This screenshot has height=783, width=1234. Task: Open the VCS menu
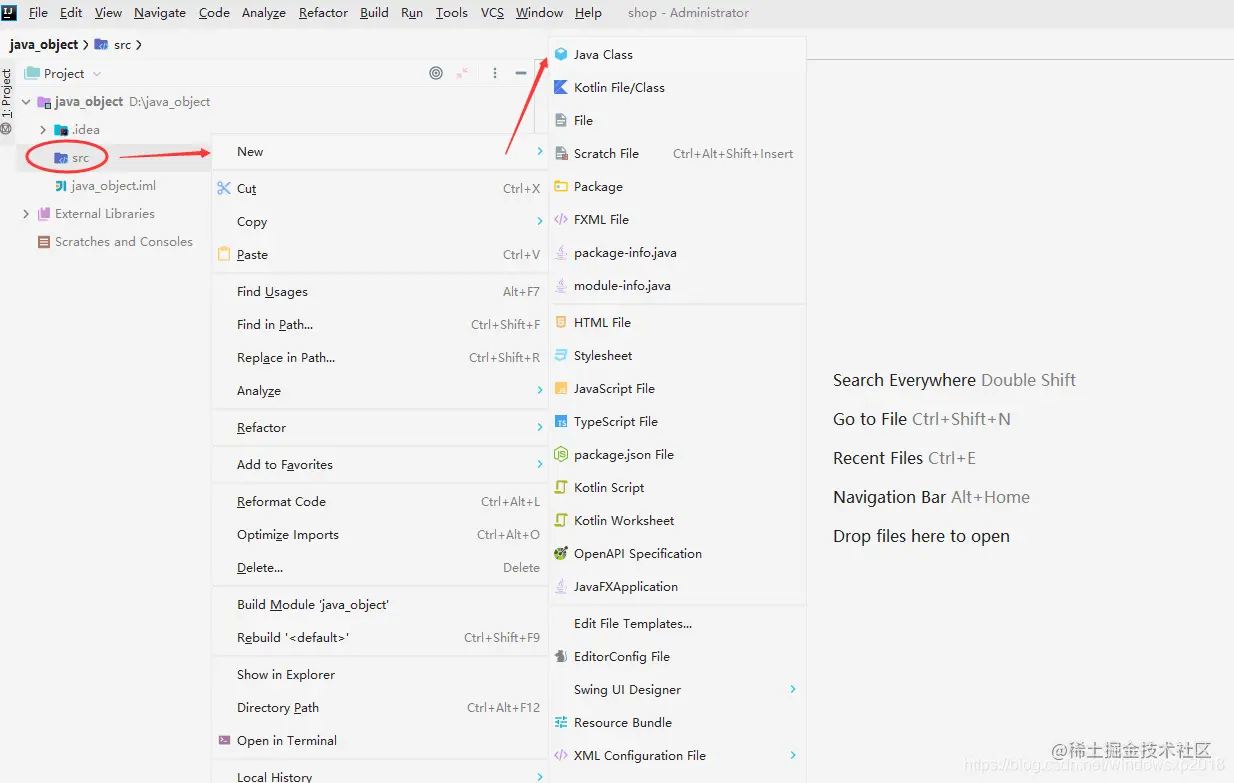[492, 13]
